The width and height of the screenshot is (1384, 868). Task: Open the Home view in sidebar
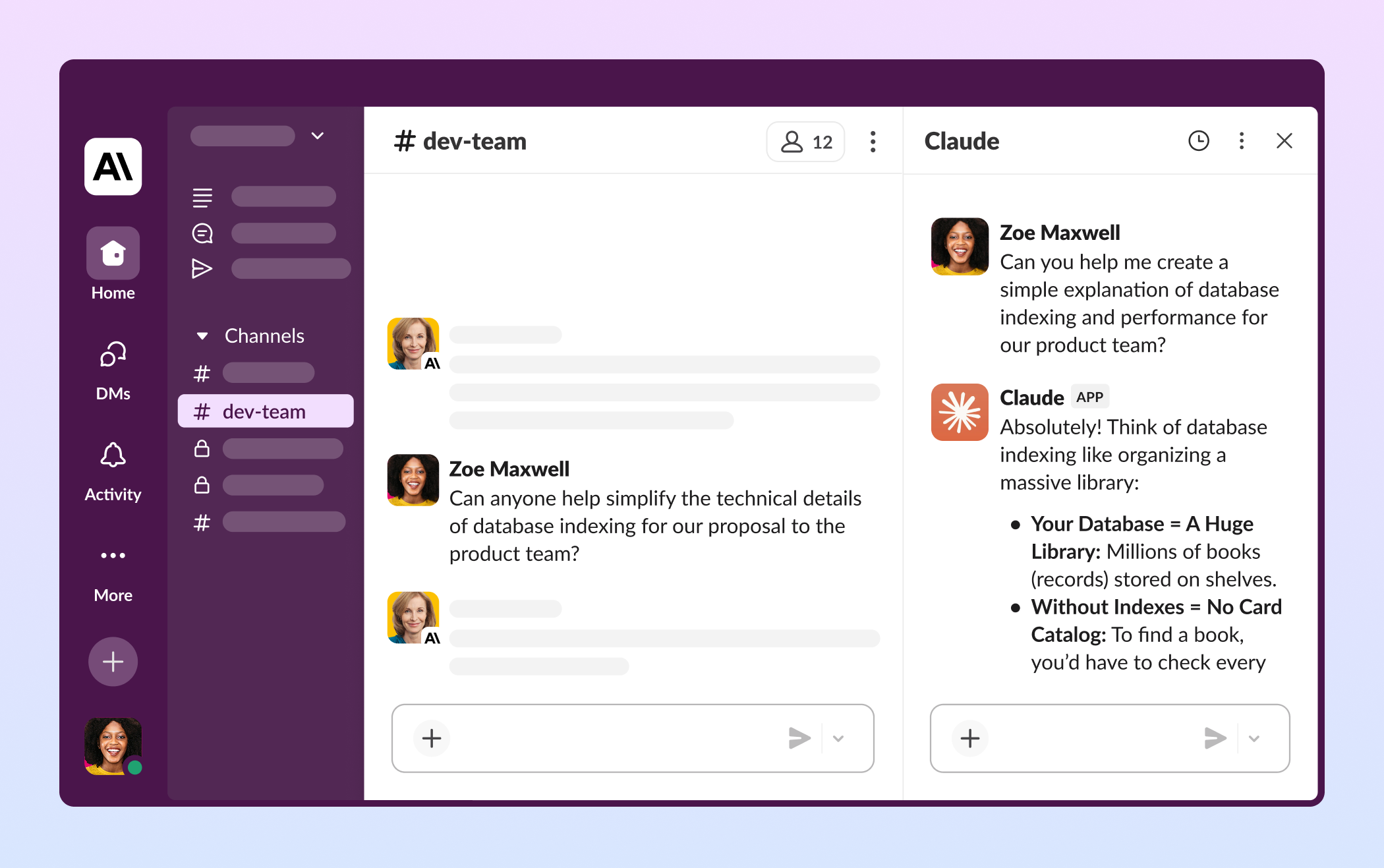click(113, 254)
